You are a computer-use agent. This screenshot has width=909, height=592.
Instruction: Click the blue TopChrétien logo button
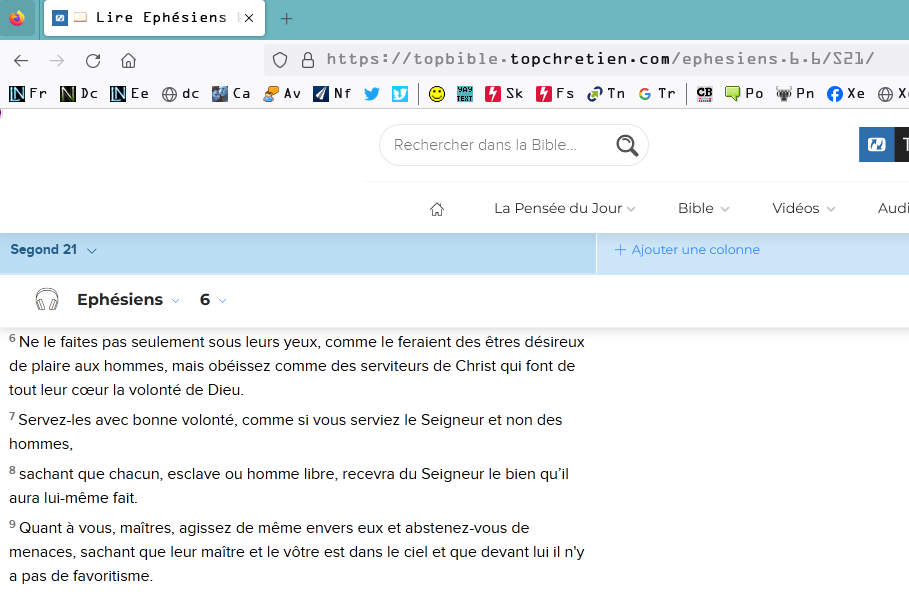pos(877,144)
